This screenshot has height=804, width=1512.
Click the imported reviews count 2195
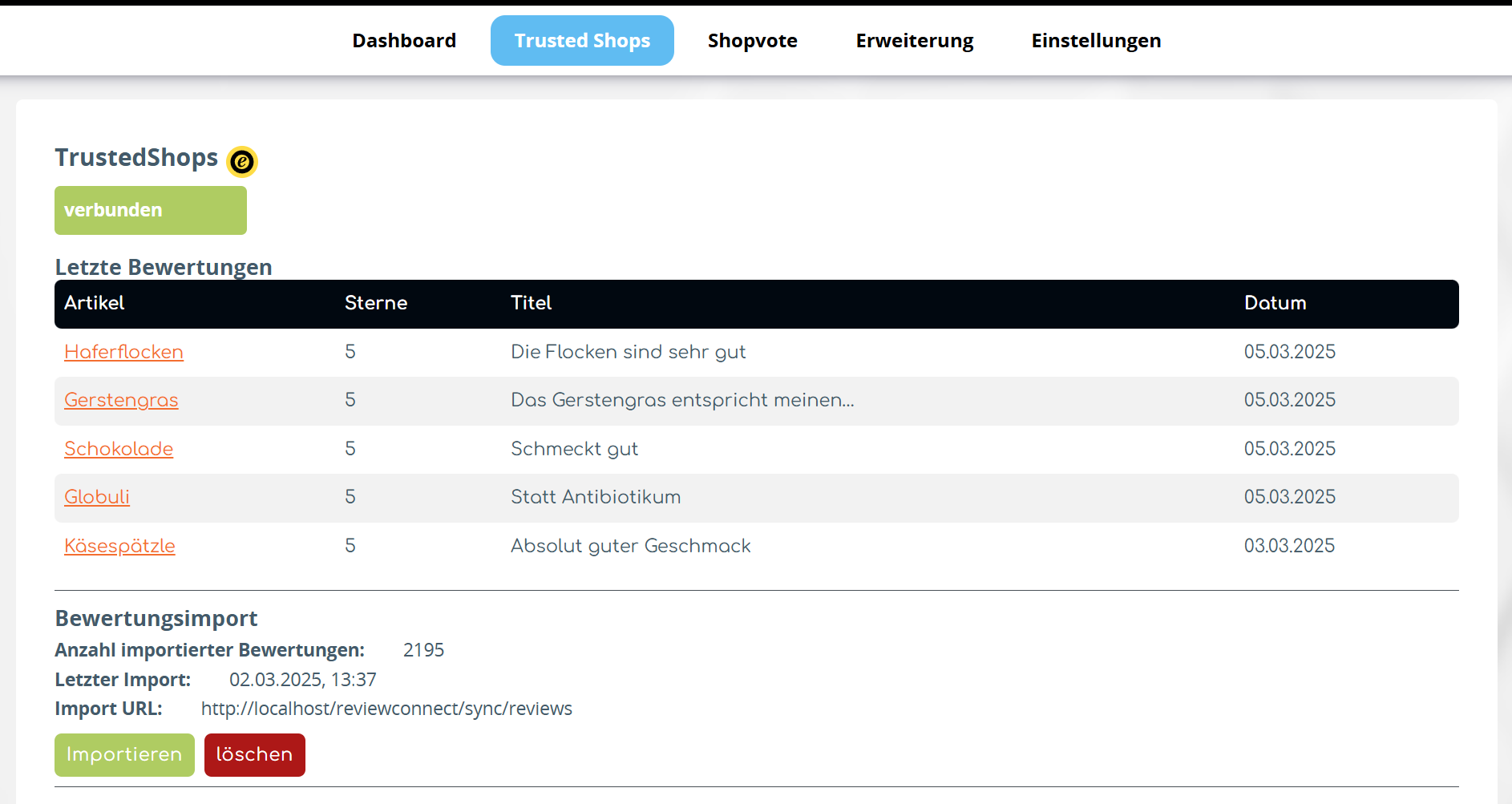point(423,650)
